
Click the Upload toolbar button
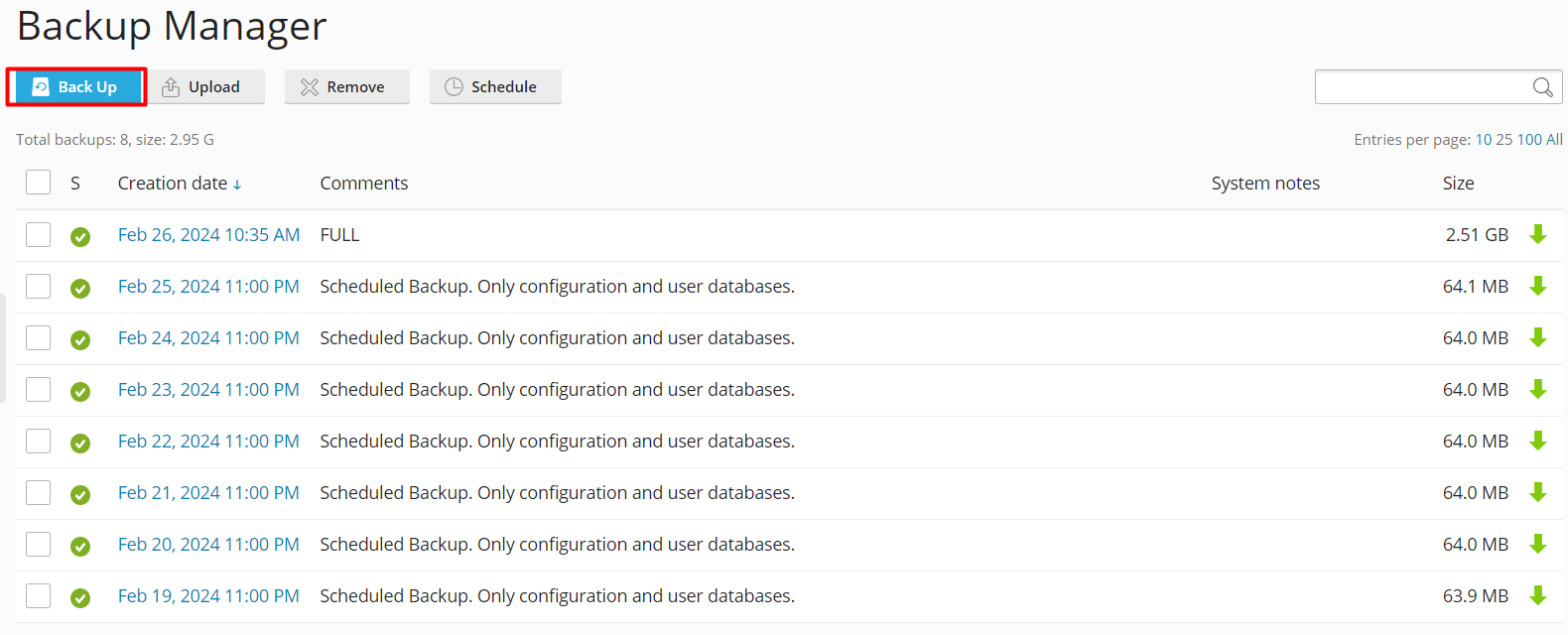tap(203, 87)
